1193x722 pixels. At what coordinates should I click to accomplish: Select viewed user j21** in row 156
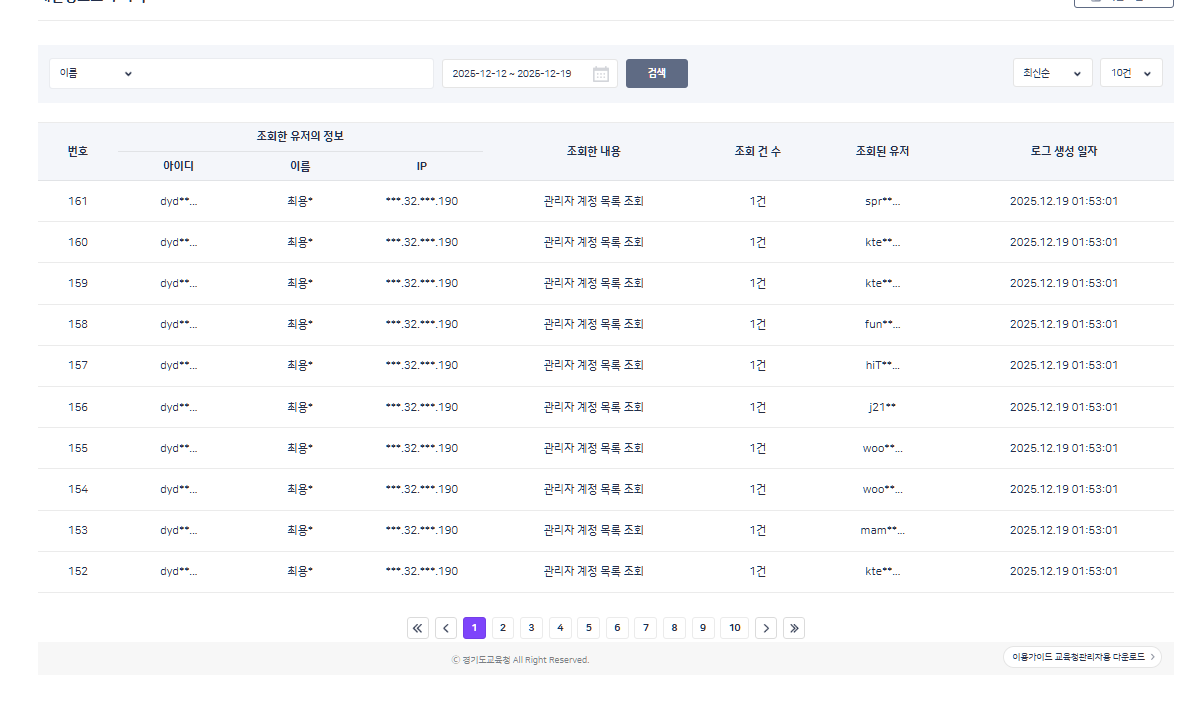click(882, 407)
